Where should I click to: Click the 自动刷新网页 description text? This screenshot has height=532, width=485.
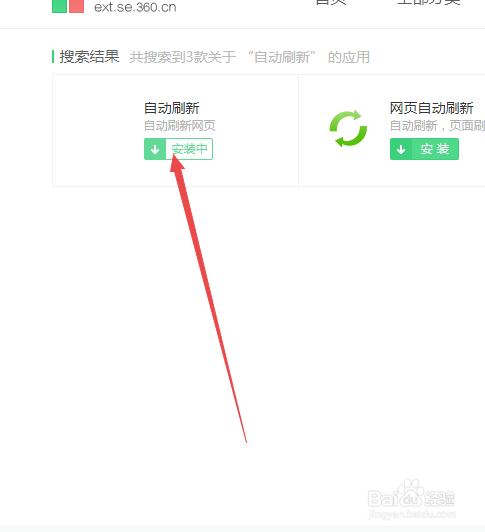click(x=180, y=126)
